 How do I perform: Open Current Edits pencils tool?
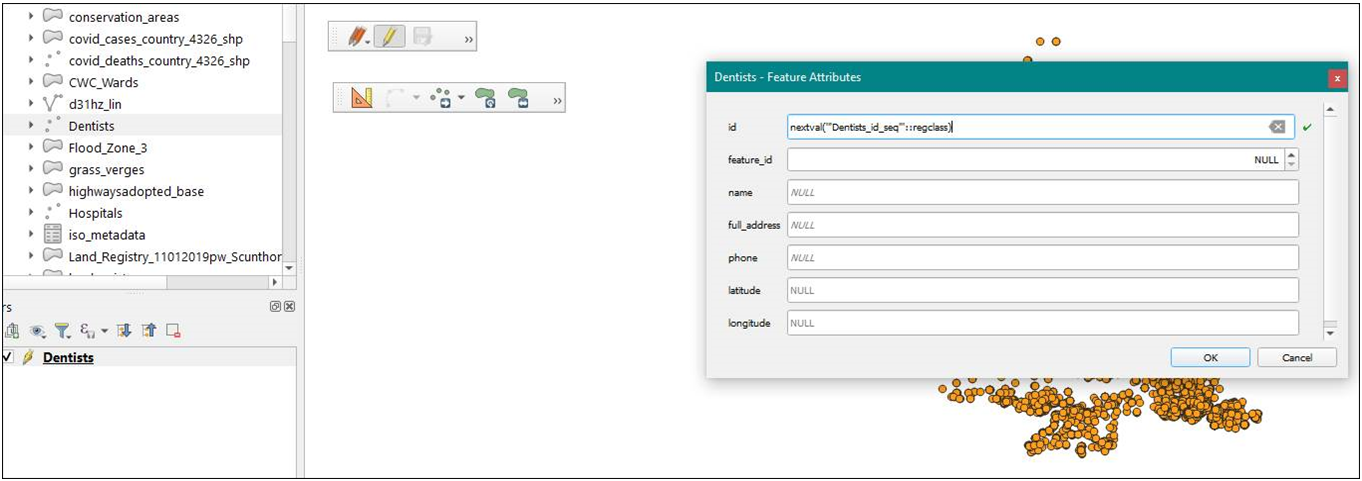(x=357, y=38)
